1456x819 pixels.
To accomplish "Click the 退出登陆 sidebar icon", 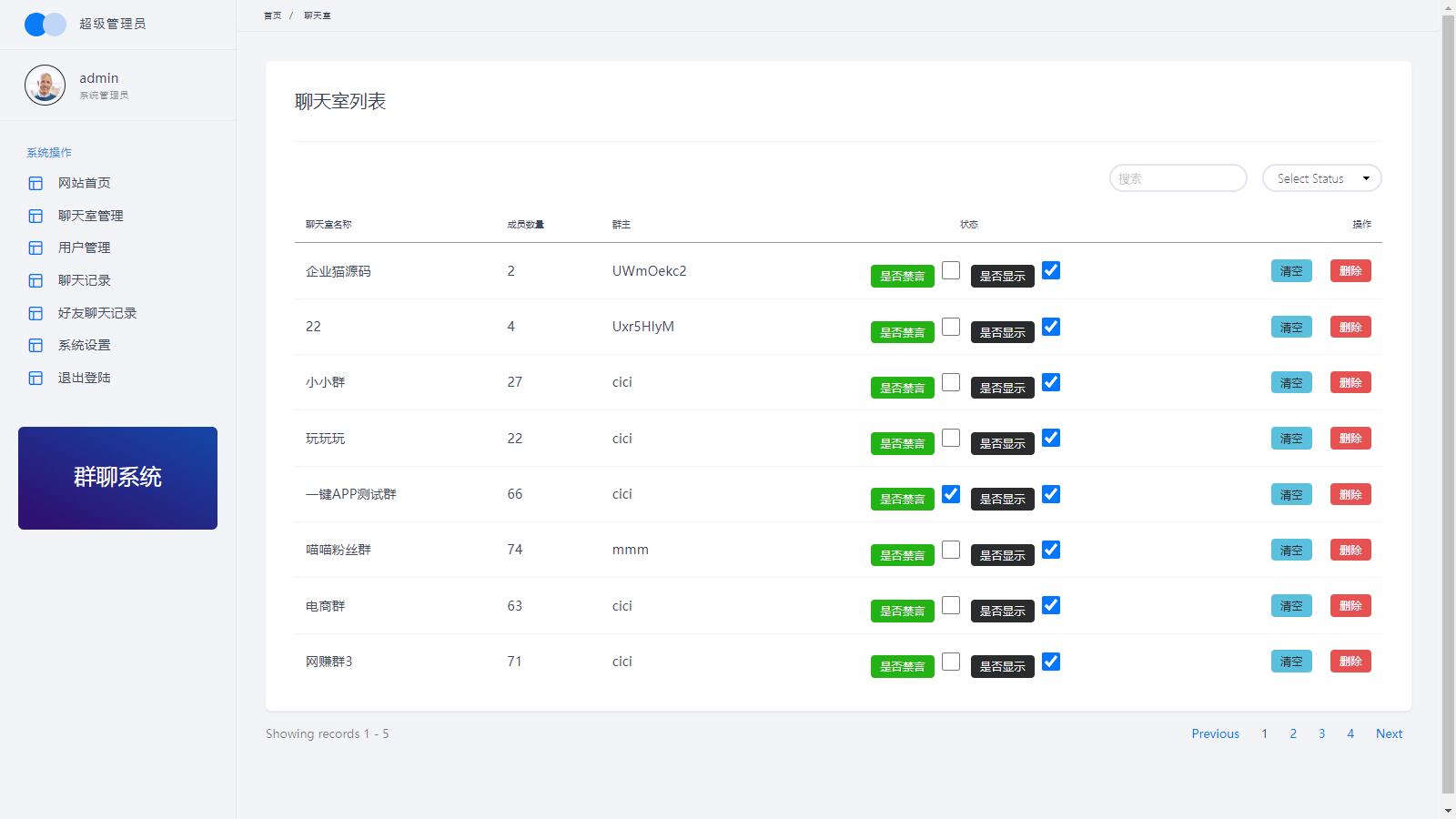I will coord(35,378).
